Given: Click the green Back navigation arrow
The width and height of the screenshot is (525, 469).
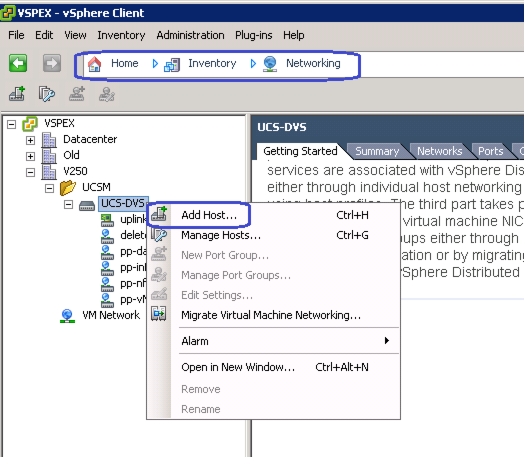Looking at the screenshot, I should coord(18,63).
